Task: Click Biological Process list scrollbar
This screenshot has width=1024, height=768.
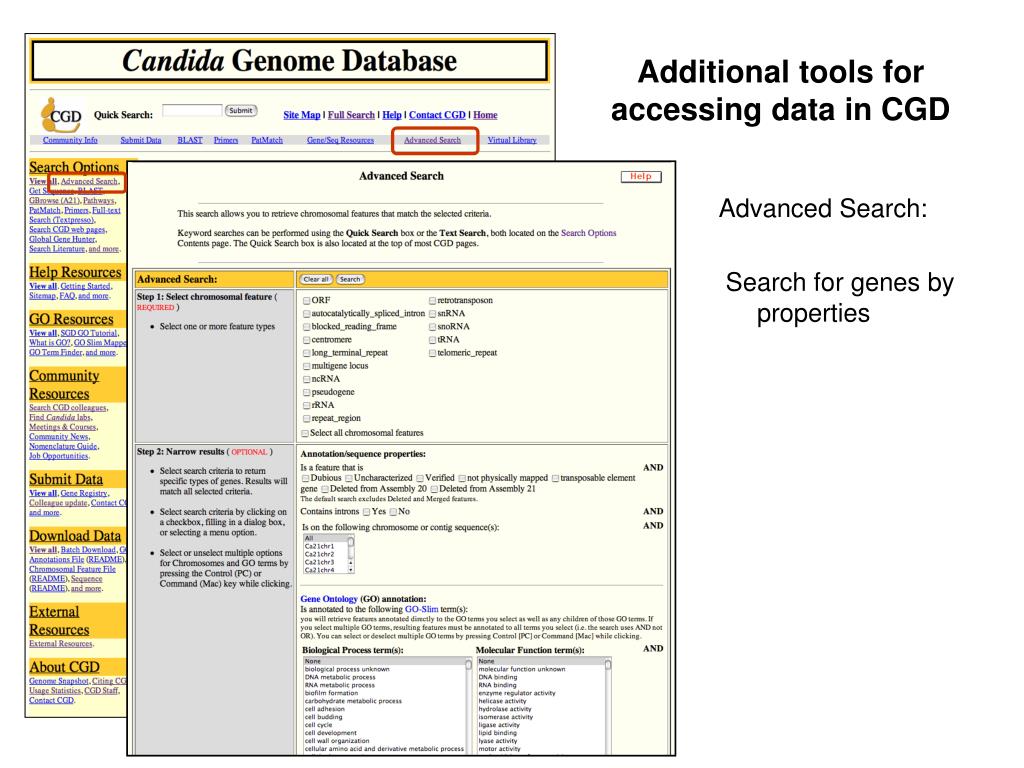Action: (x=468, y=705)
